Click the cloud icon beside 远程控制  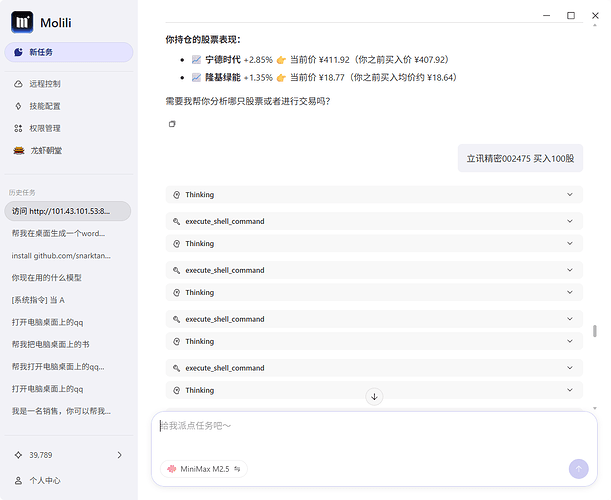point(18,84)
